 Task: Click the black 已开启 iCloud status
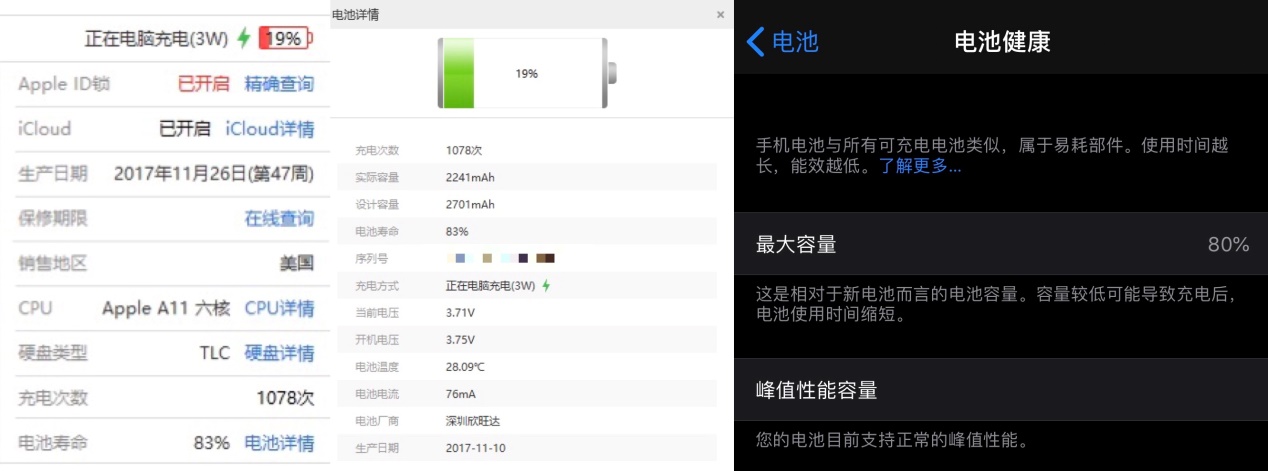click(x=185, y=129)
